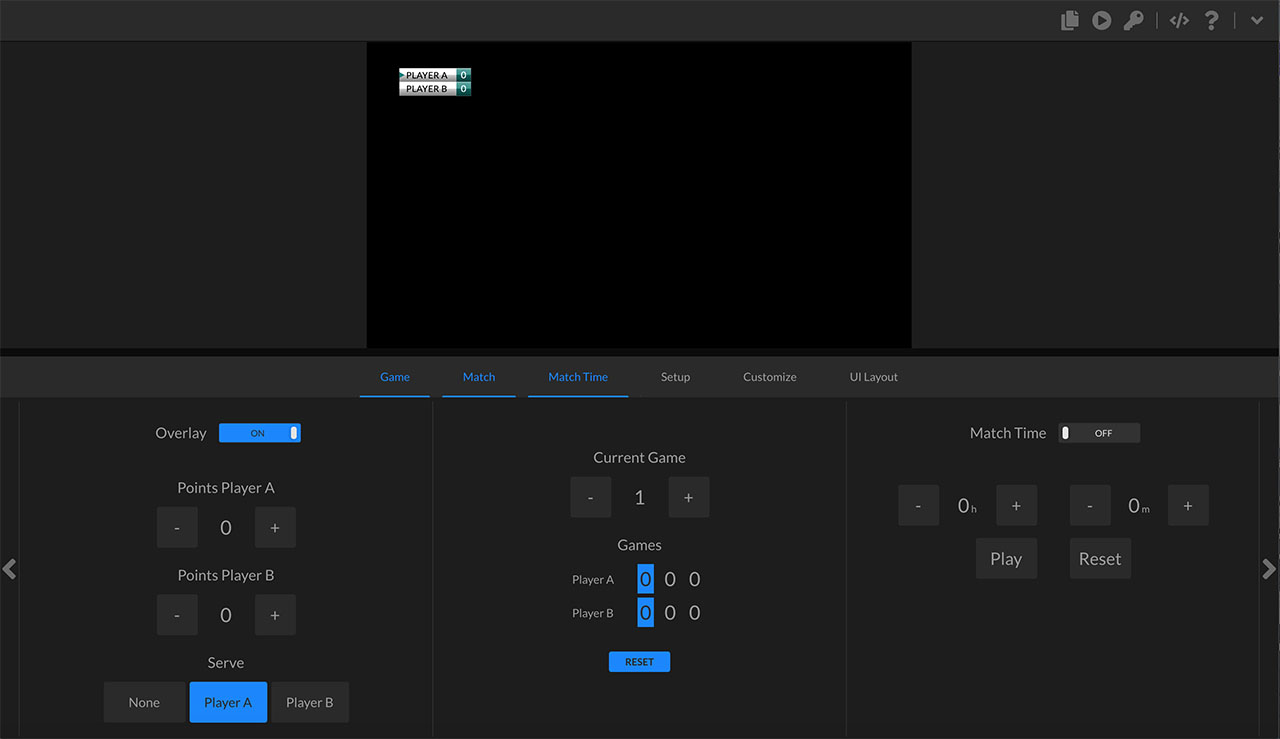Click the left panel navigation arrow
Screen dimensions: 1280x739
coord(10,569)
